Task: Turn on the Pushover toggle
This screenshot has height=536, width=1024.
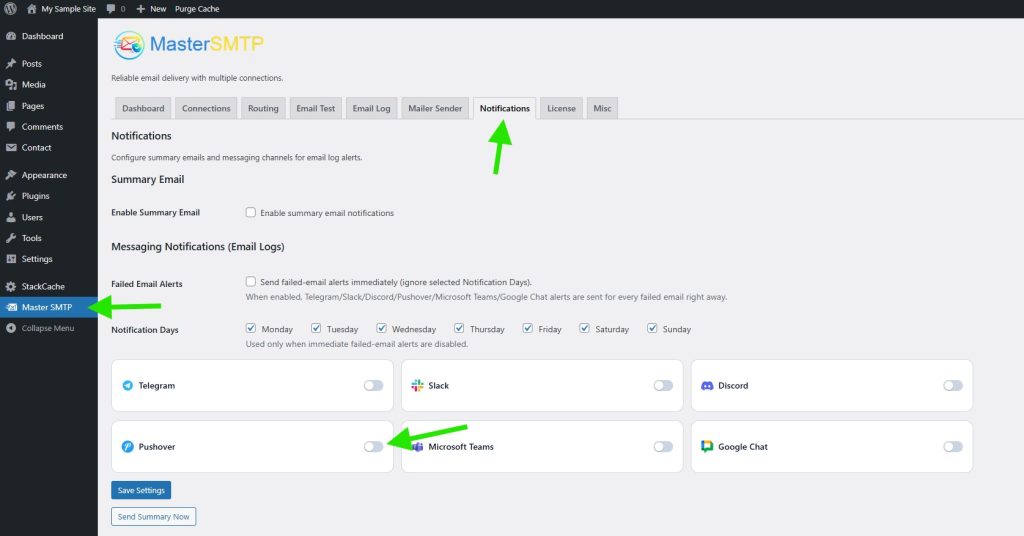Action: [374, 447]
